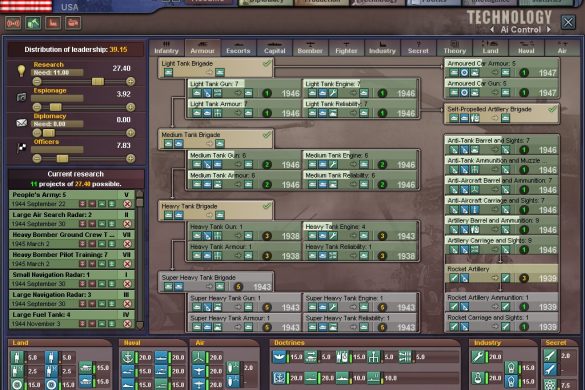Close the Technology screen

tap(568, 22)
